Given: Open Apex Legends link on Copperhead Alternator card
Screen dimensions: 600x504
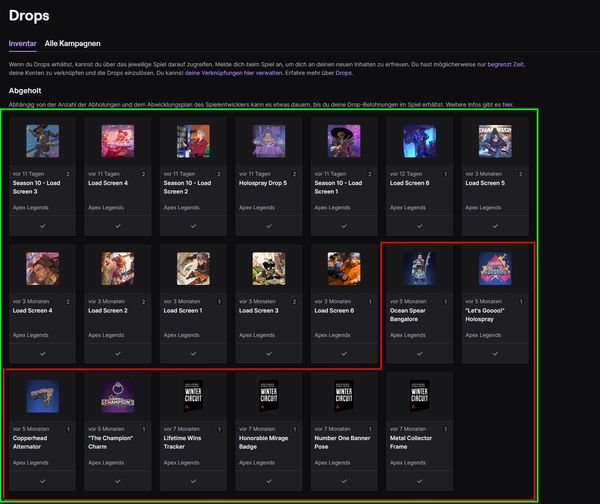Looking at the screenshot, I should pos(31,462).
